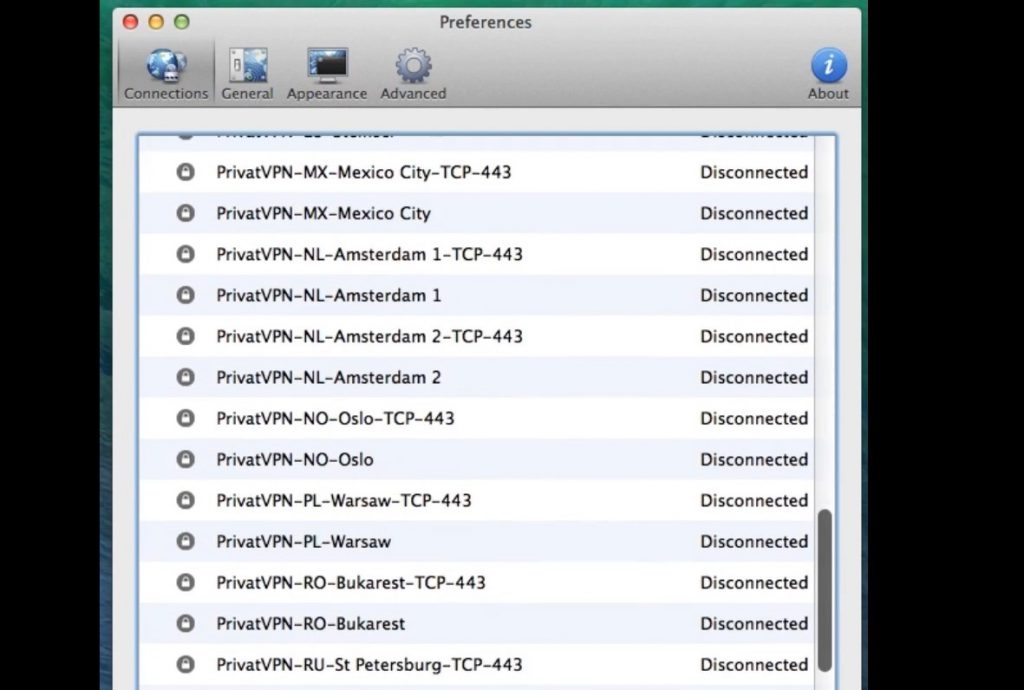Select PrivatVPN-RU-St Petersburg-TCP-443 connection name
The image size is (1024, 690).
point(369,665)
